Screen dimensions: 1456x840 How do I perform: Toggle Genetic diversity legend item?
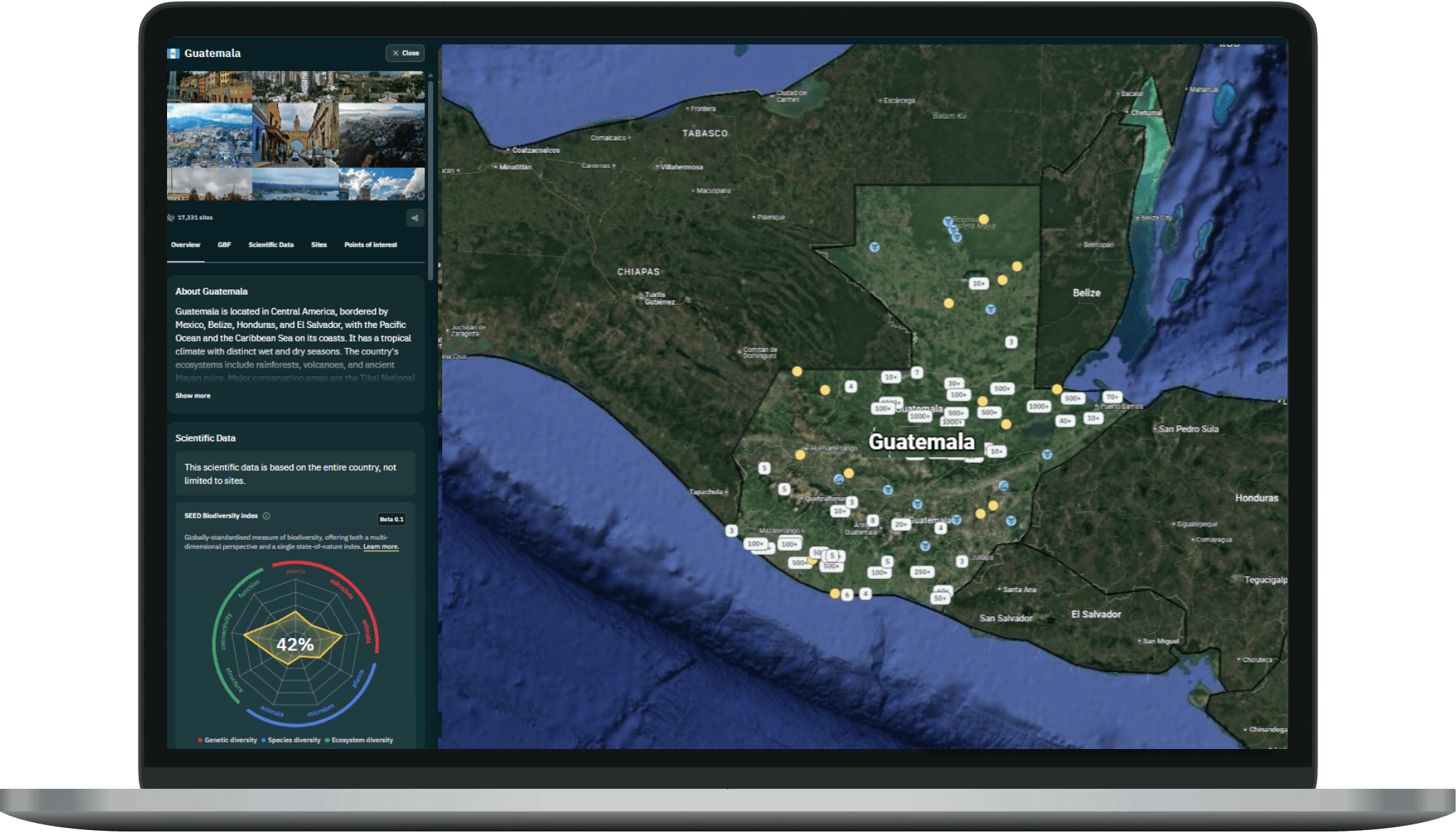click(227, 740)
